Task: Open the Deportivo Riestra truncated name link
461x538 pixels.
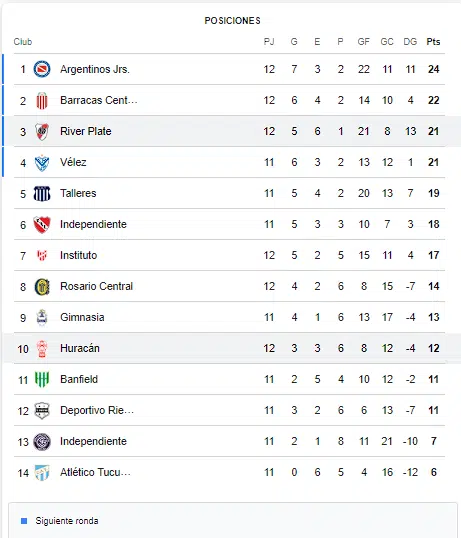Action: coord(97,410)
